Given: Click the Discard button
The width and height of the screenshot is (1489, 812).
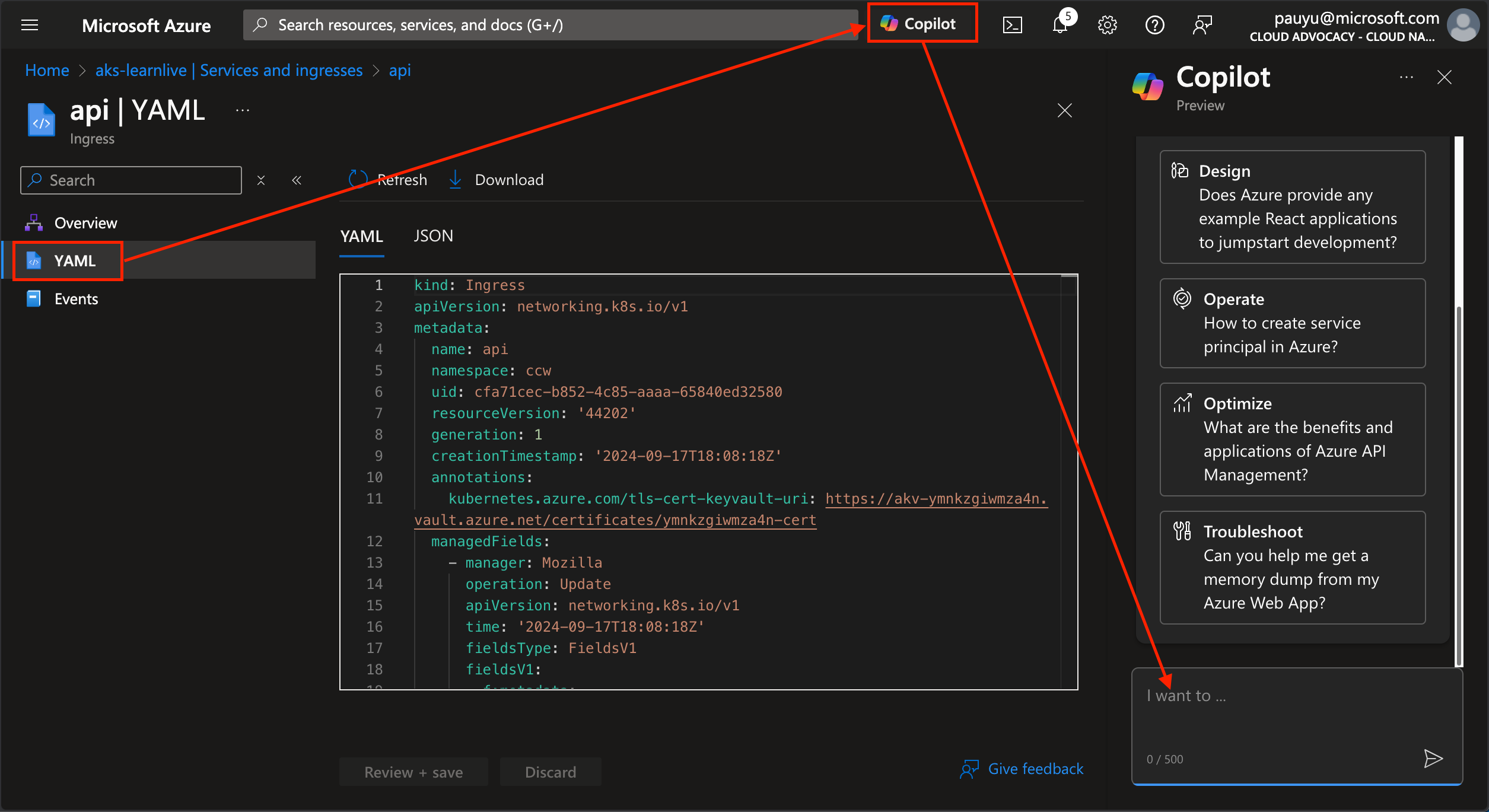Looking at the screenshot, I should 551,772.
